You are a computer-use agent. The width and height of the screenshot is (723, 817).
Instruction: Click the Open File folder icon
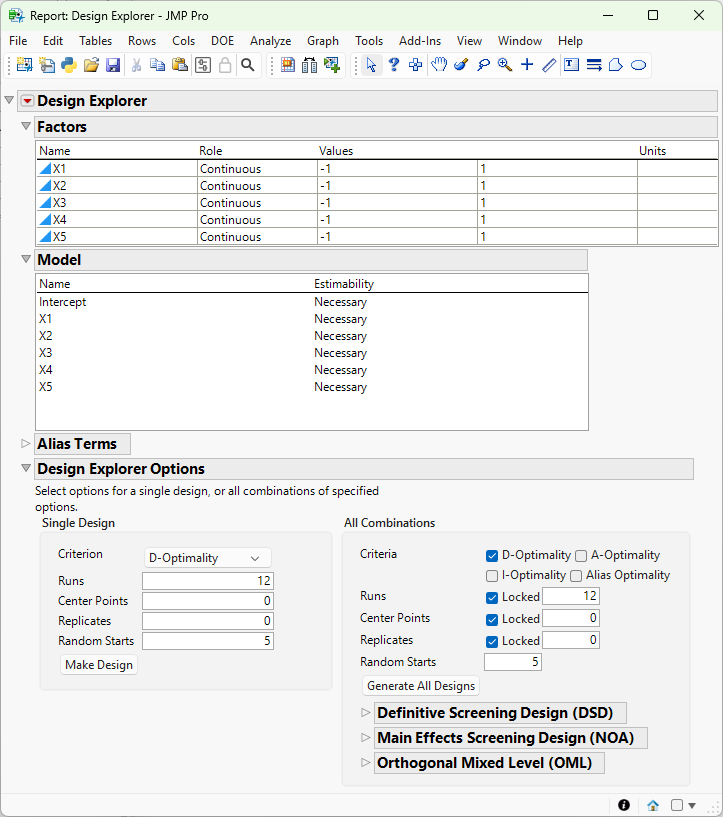pyautogui.click(x=91, y=65)
